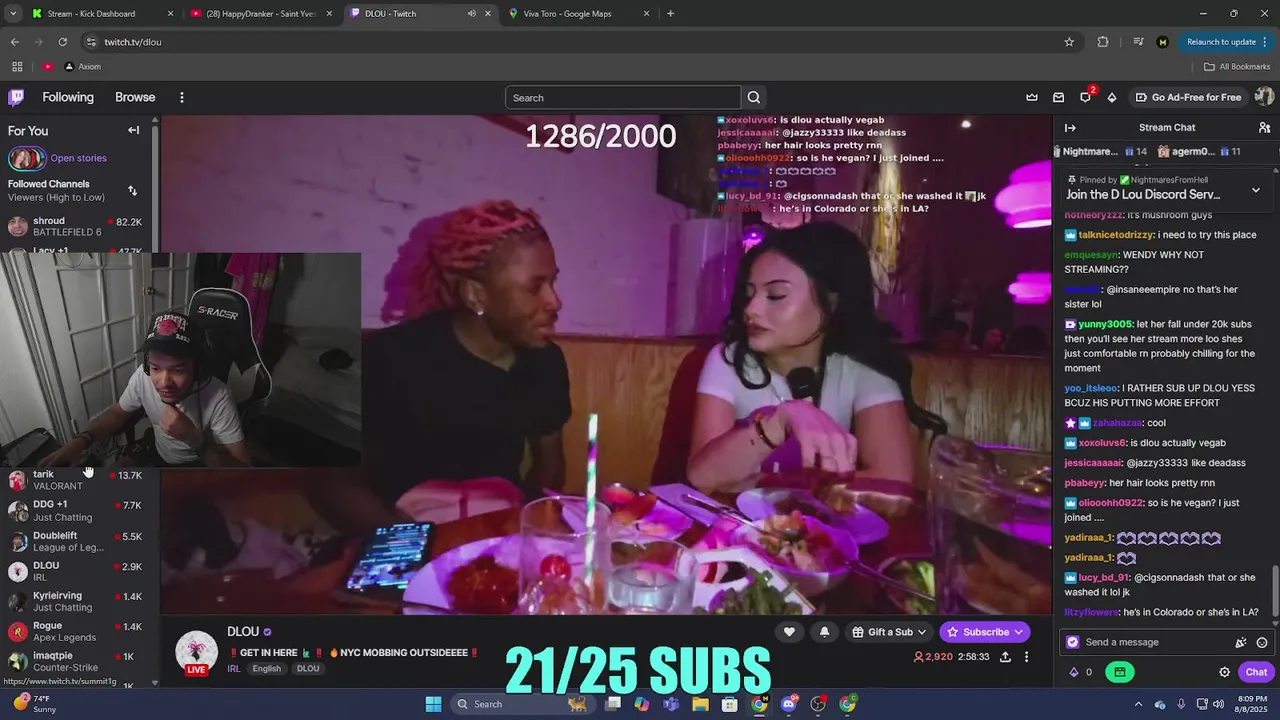Submit search with the magnifier button
Screen dimensions: 1280x720
[x=754, y=97]
